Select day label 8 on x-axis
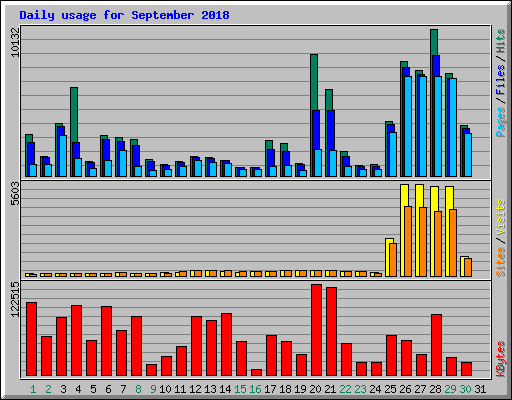The image size is (512, 400). [138, 389]
